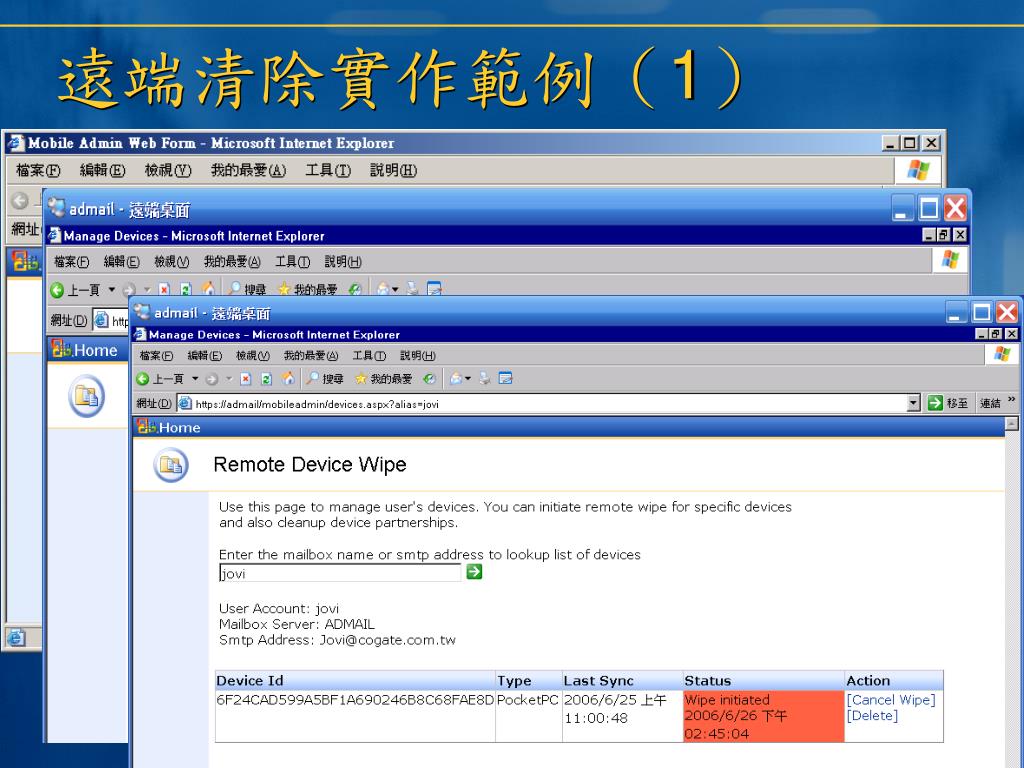
Task: Click Home link in middle Manage Devices page
Action: 95,351
